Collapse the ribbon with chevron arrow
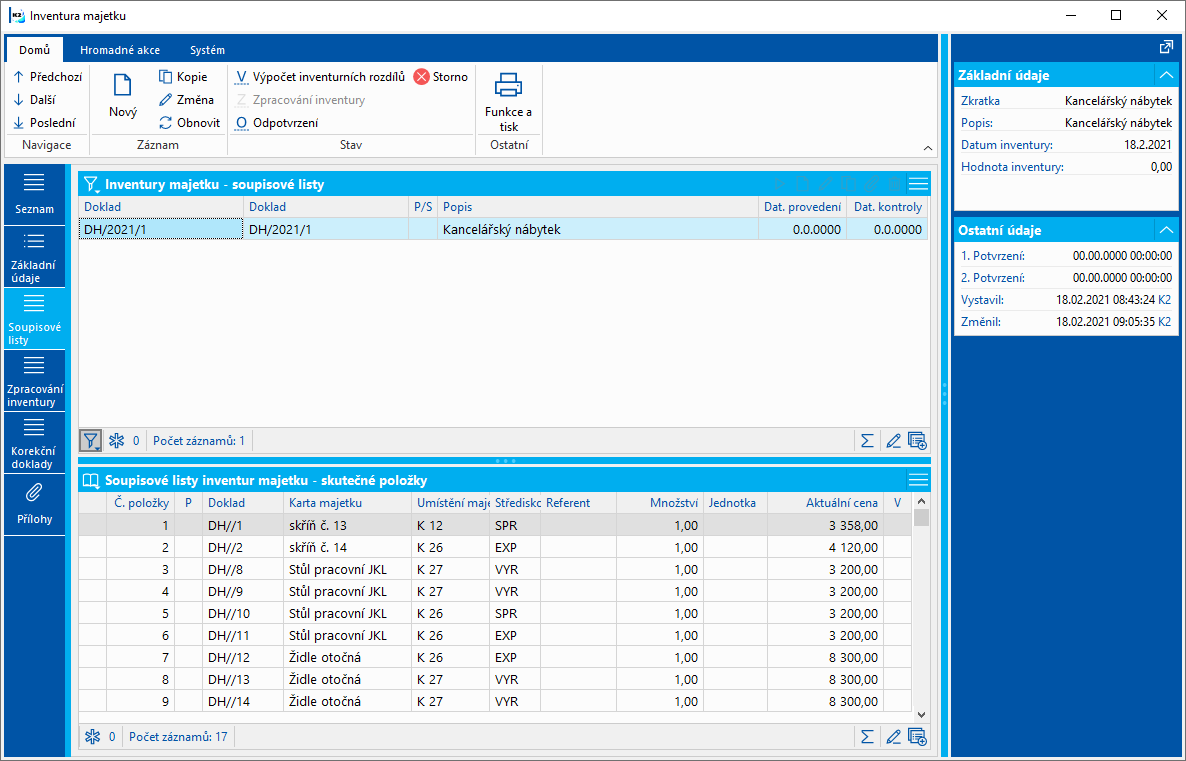The height and width of the screenshot is (761, 1186). tap(927, 147)
